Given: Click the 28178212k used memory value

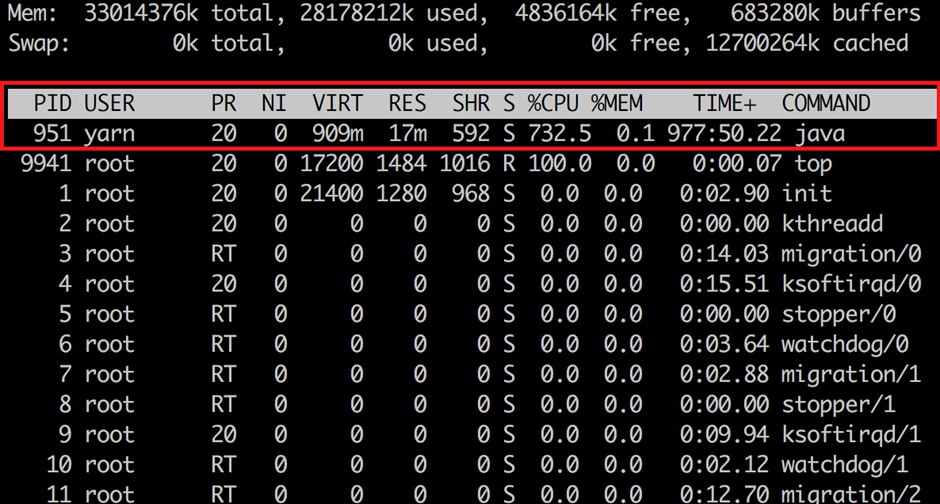Looking at the screenshot, I should (357, 13).
